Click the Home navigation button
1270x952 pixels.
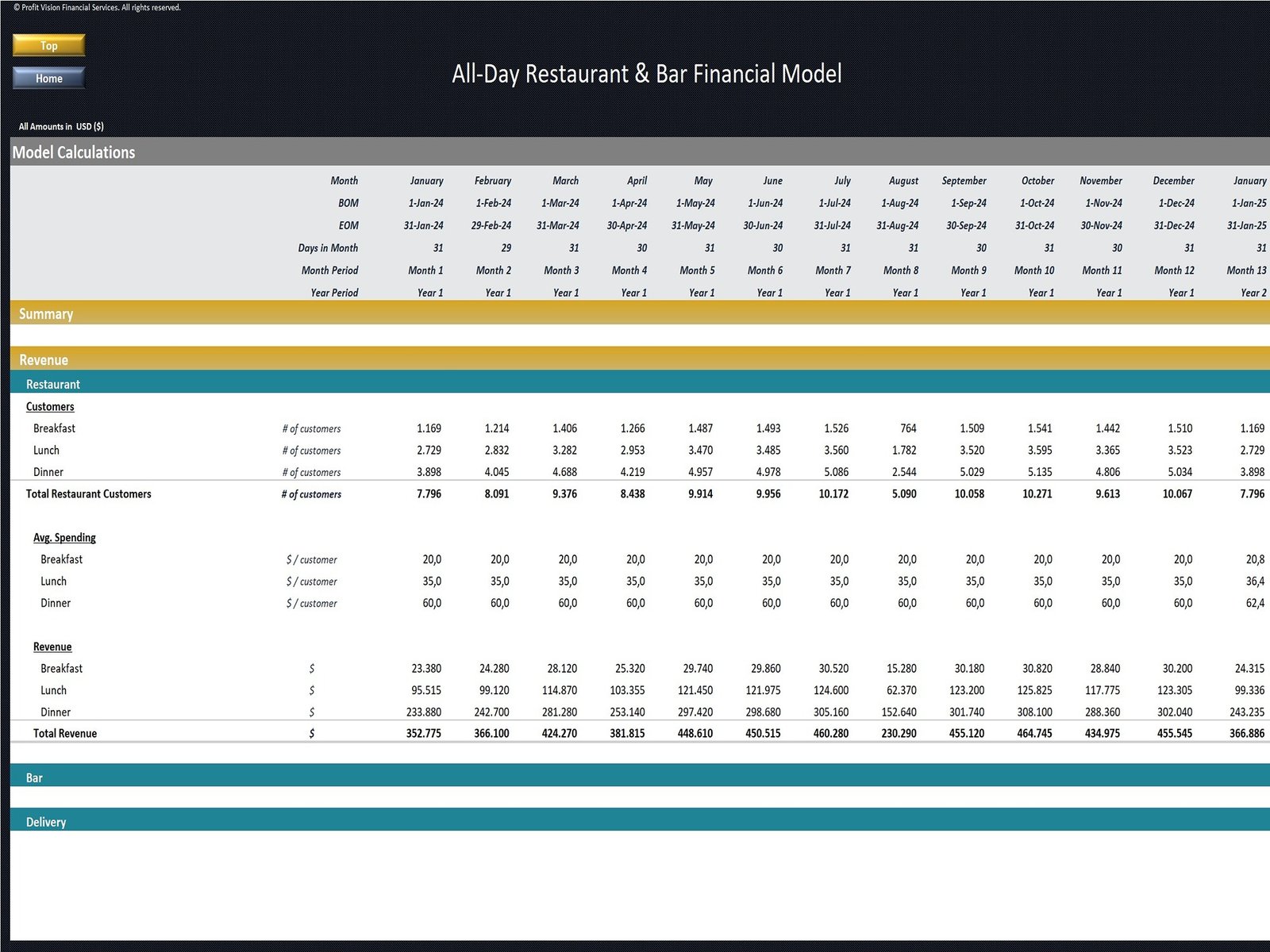[x=48, y=79]
